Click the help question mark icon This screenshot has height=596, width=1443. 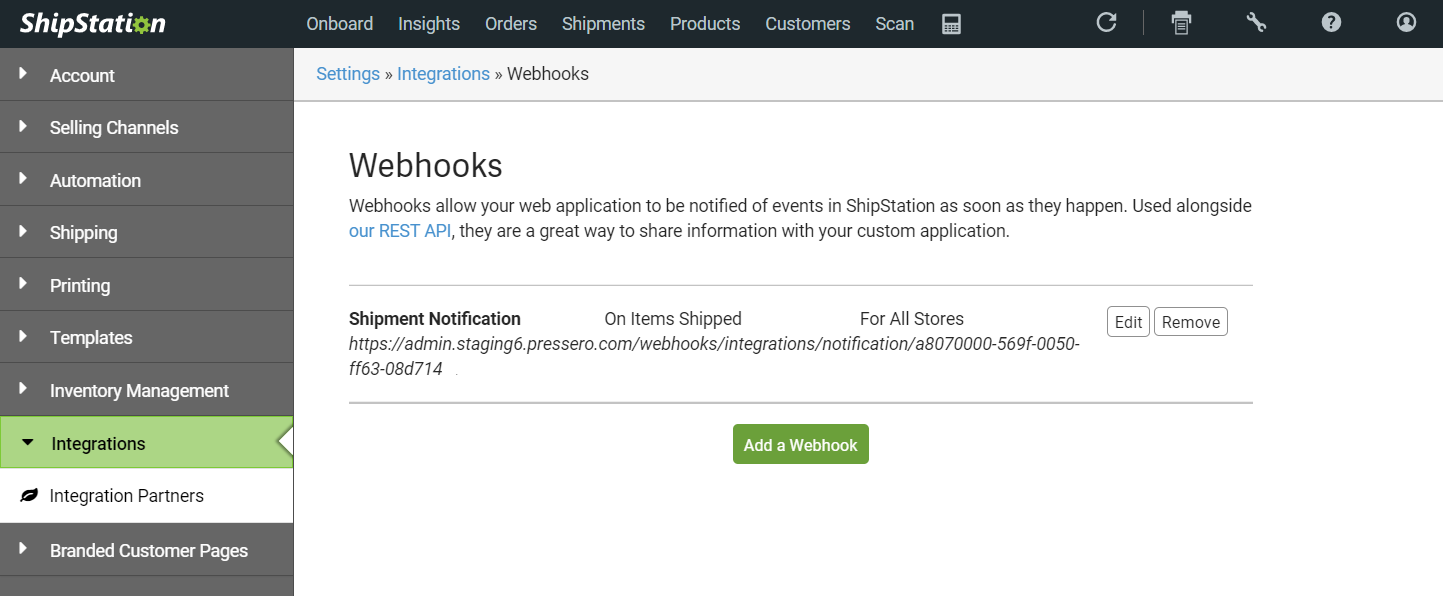[x=1331, y=22]
